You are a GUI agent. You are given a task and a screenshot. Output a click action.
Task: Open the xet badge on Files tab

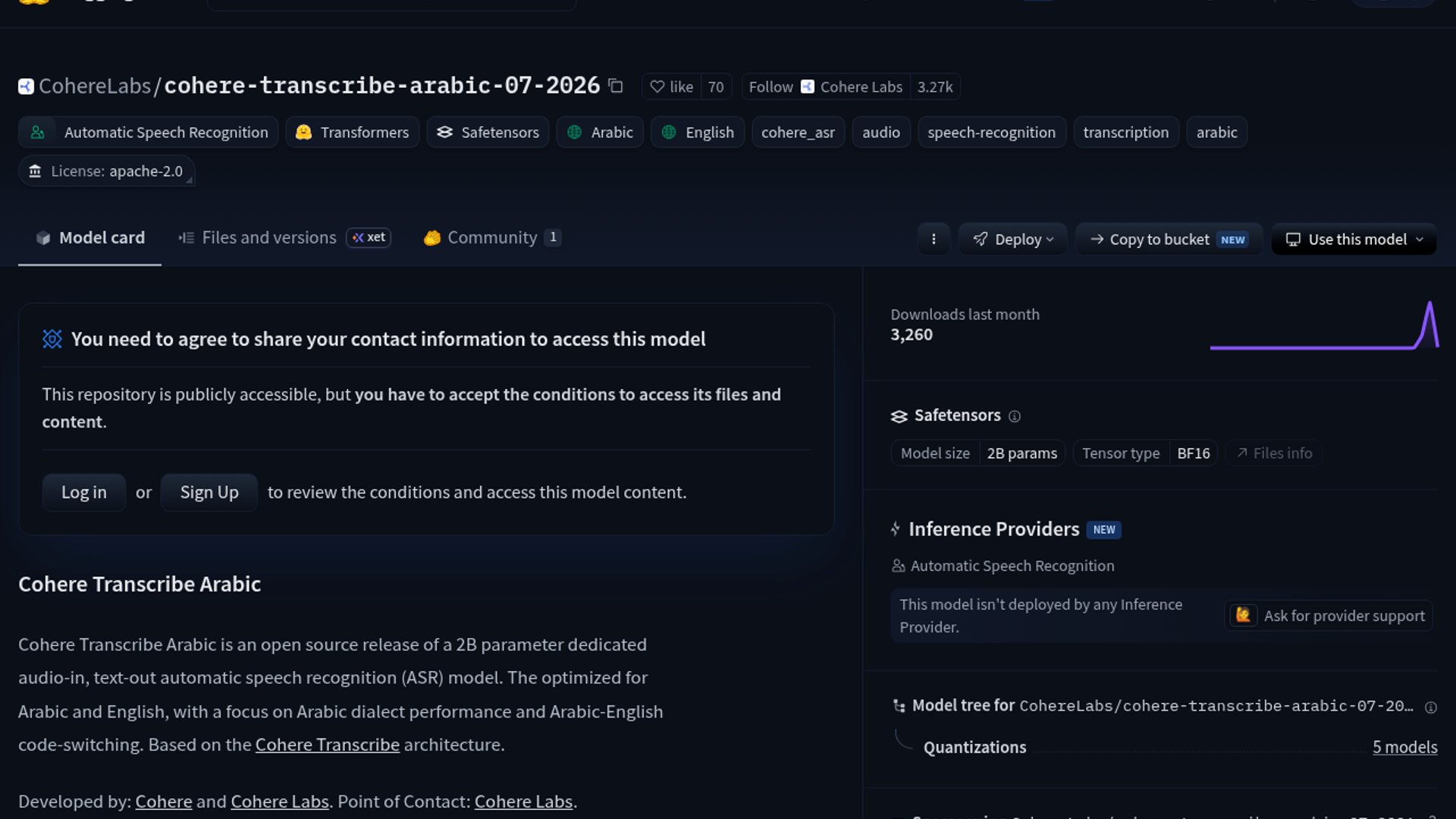(369, 238)
